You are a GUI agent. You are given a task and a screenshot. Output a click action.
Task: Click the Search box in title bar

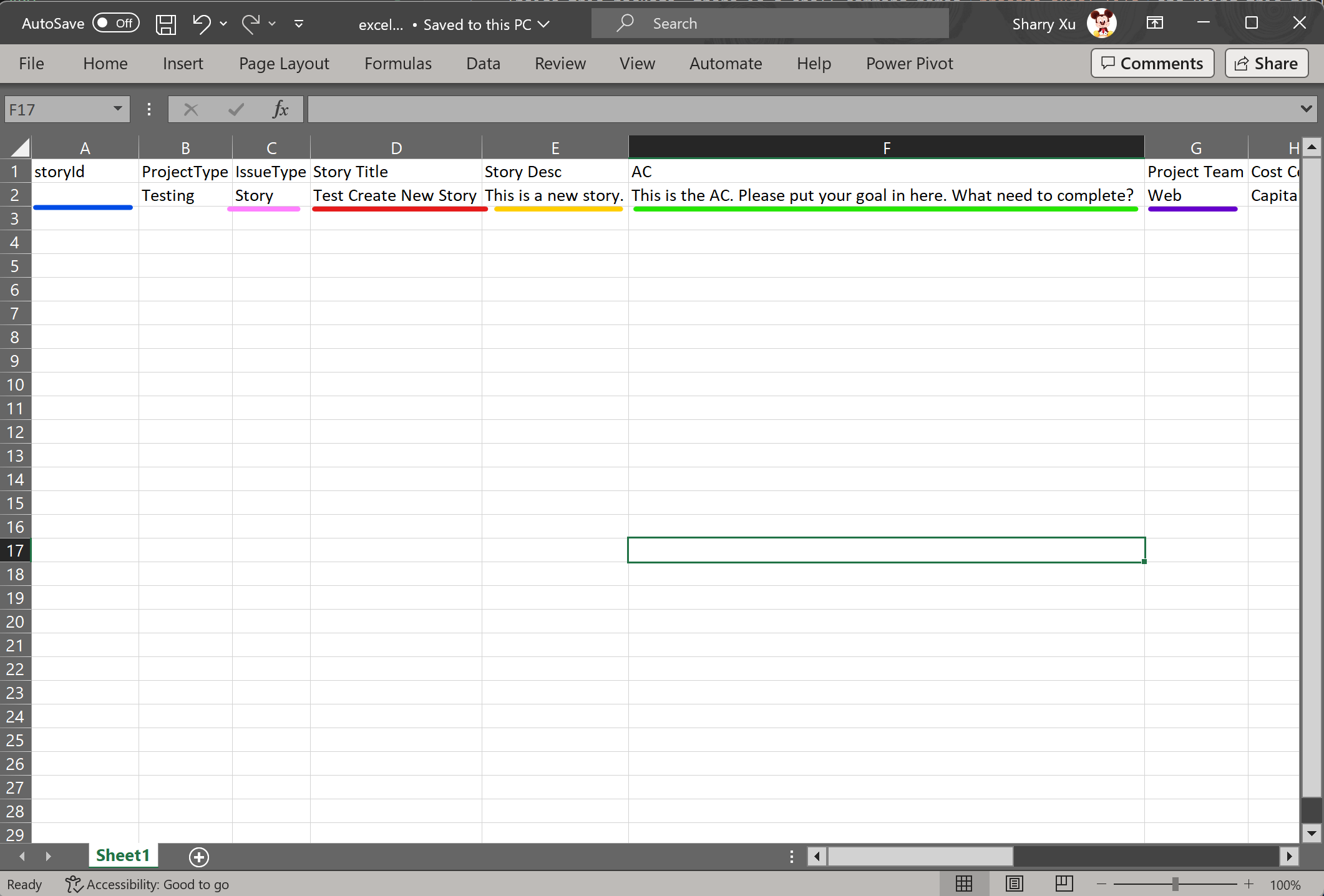pos(770,24)
